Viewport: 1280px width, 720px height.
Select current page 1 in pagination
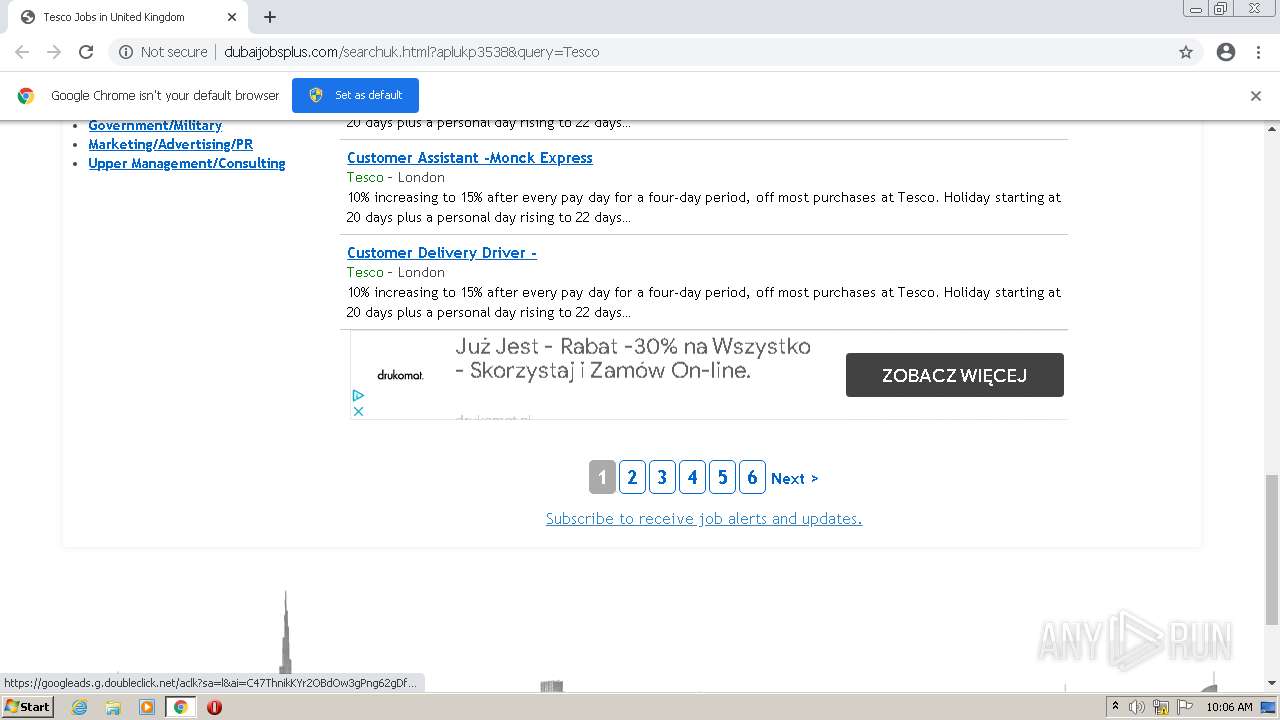tap(602, 478)
